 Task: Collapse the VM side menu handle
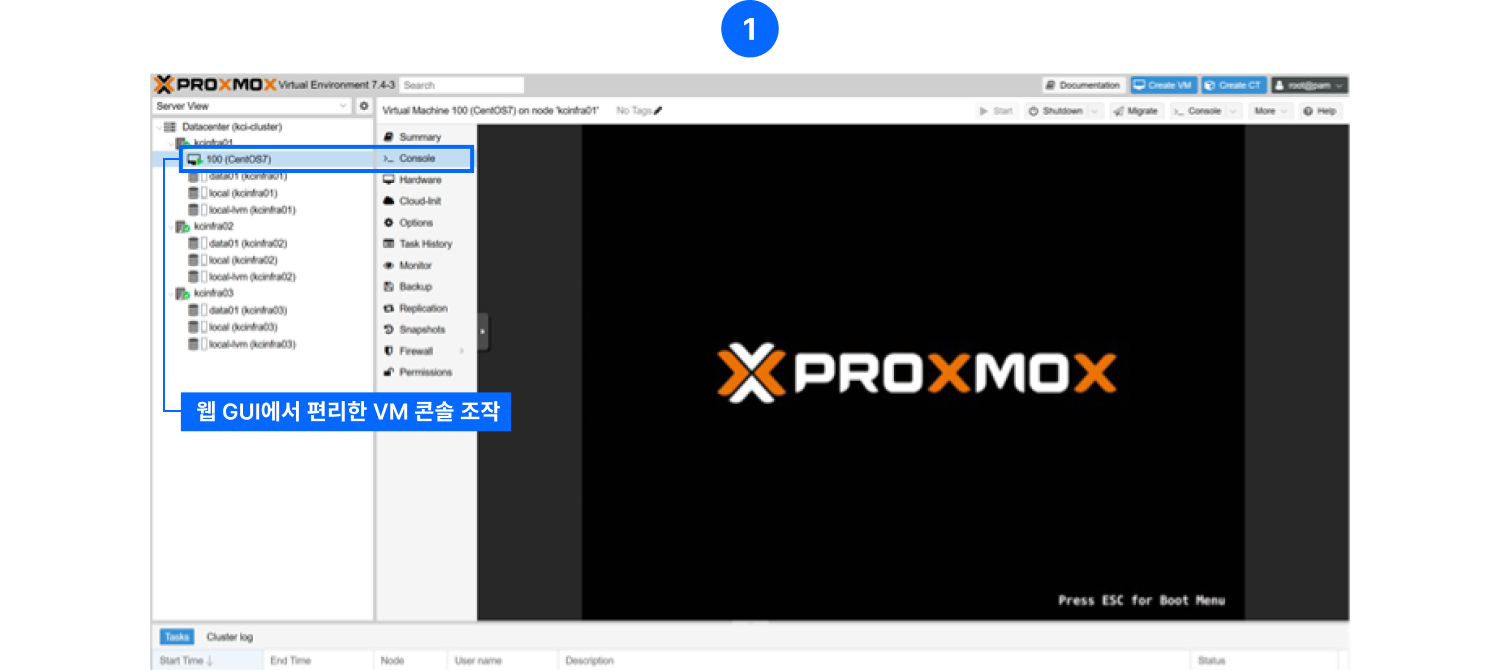pos(483,331)
